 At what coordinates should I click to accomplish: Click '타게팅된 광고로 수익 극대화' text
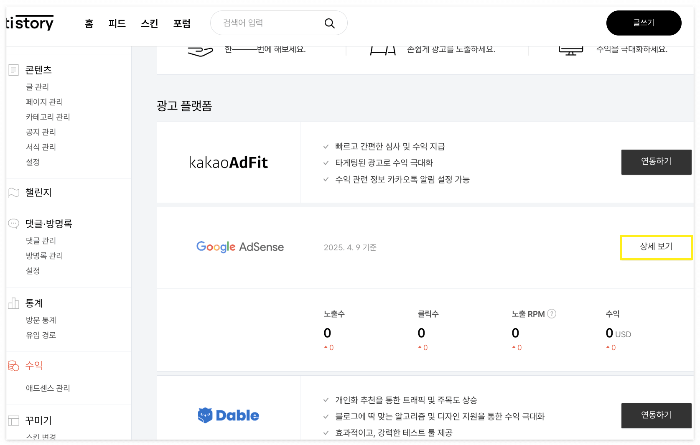tap(384, 163)
